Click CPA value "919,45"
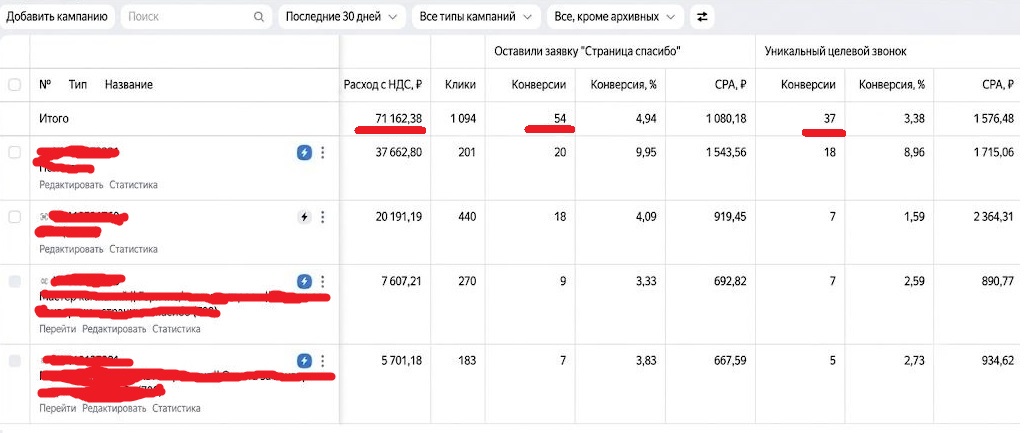Image resolution: width=1024 pixels, height=433 pixels. coord(729,217)
